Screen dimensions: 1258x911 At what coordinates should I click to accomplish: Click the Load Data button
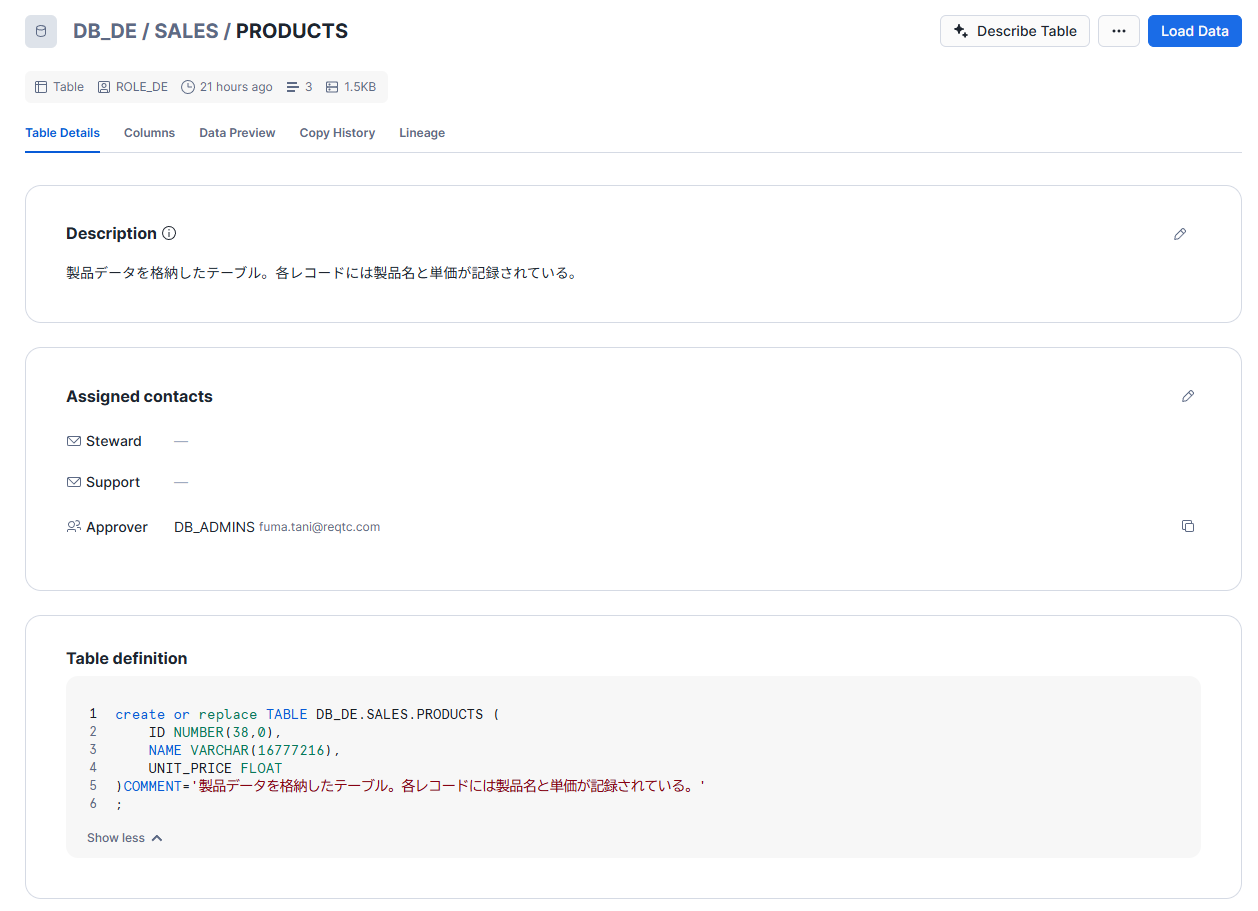(1194, 31)
